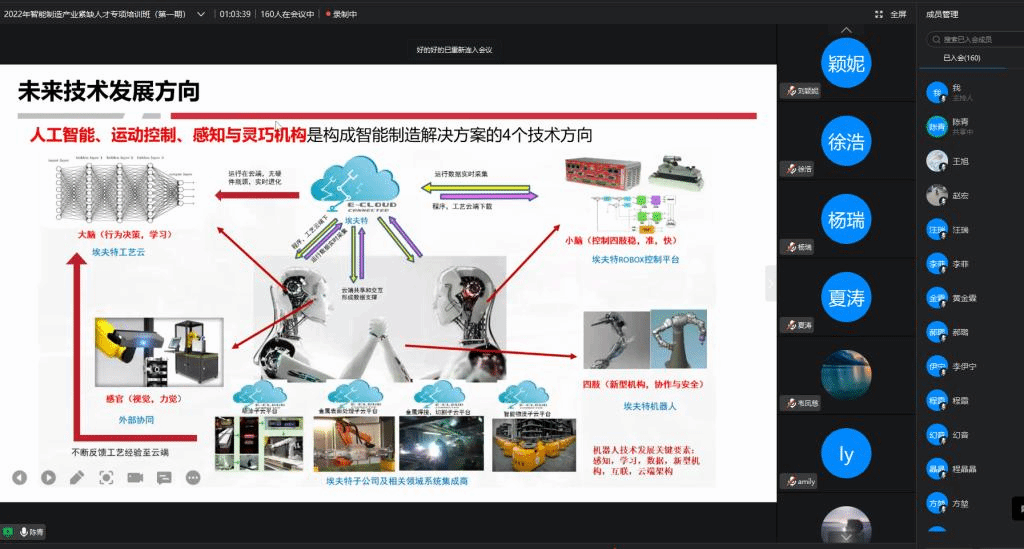The image size is (1024, 549).
Task: Open chat bubble at right edge
Action: coord(1019,509)
